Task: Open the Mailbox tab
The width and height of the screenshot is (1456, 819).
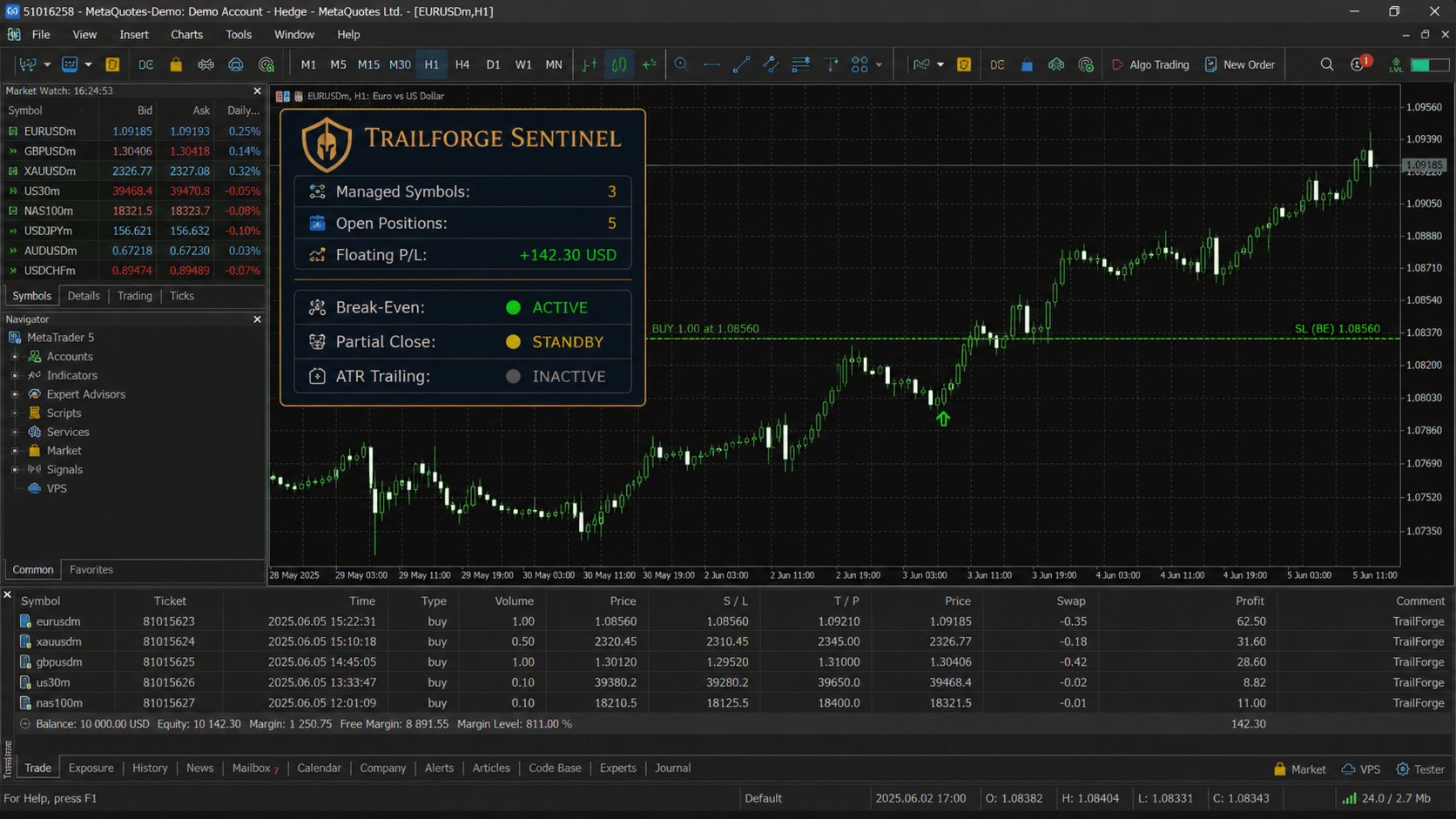Action: [x=255, y=769]
